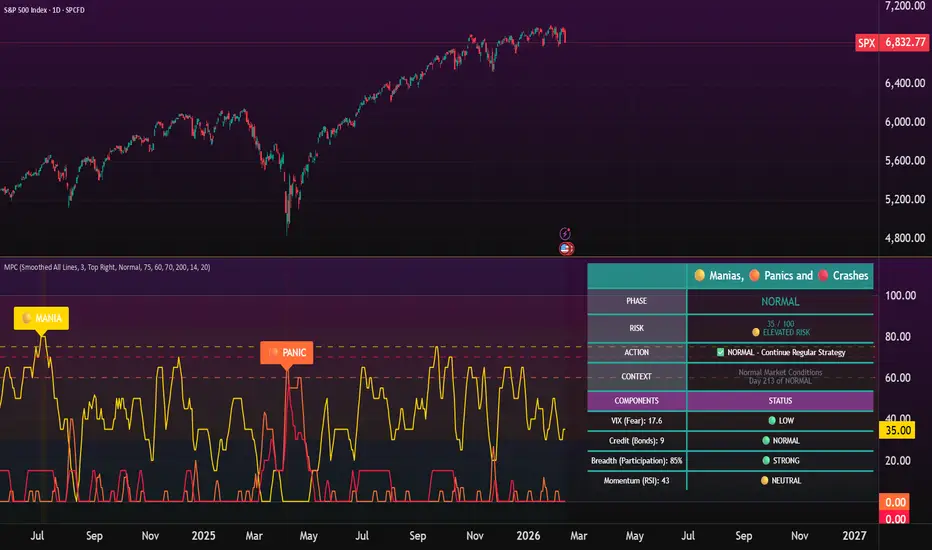
Task: Click the NEUTRAL status cell
Action: tap(780, 480)
